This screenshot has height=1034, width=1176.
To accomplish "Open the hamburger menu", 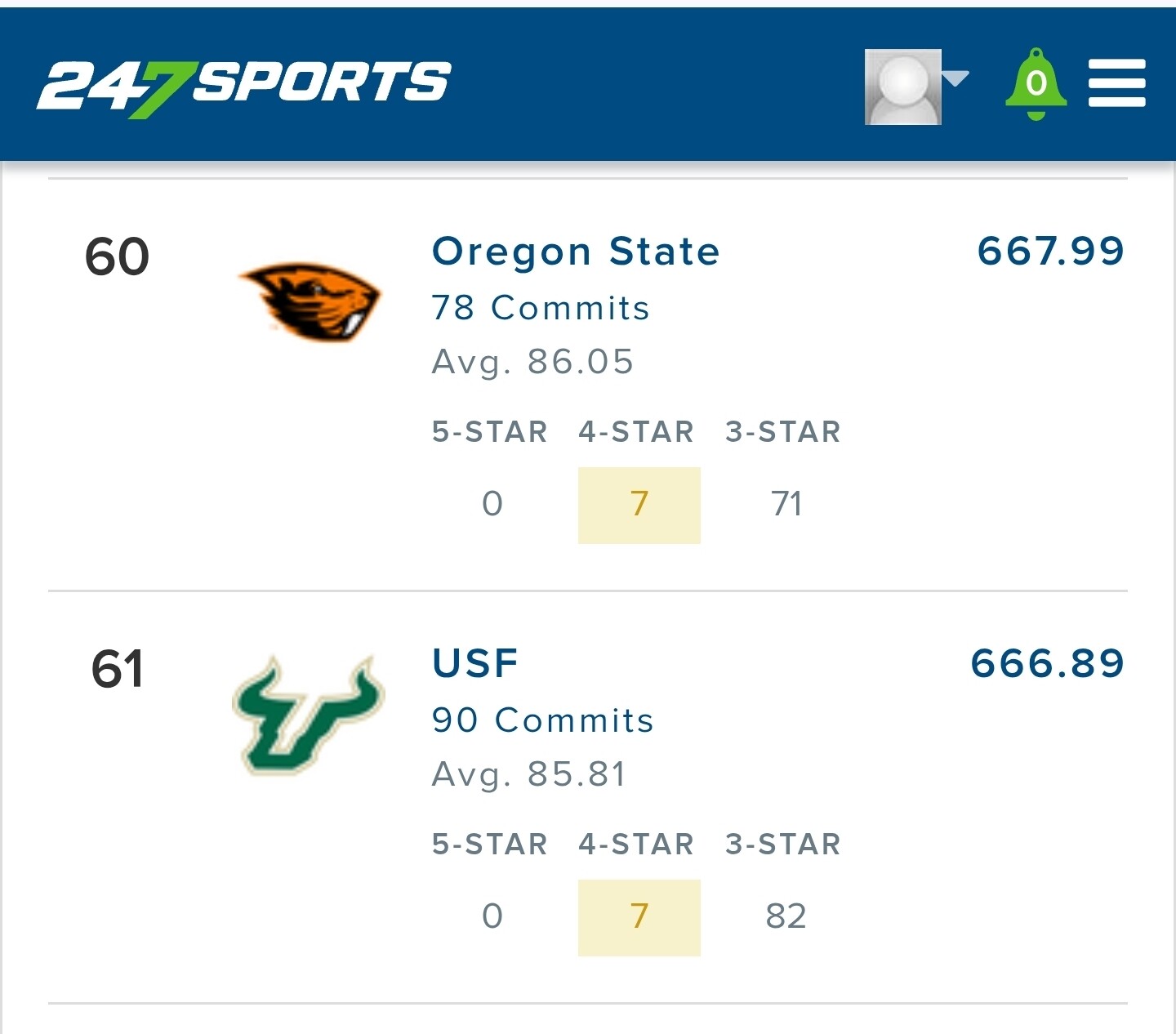I will tap(1116, 82).
